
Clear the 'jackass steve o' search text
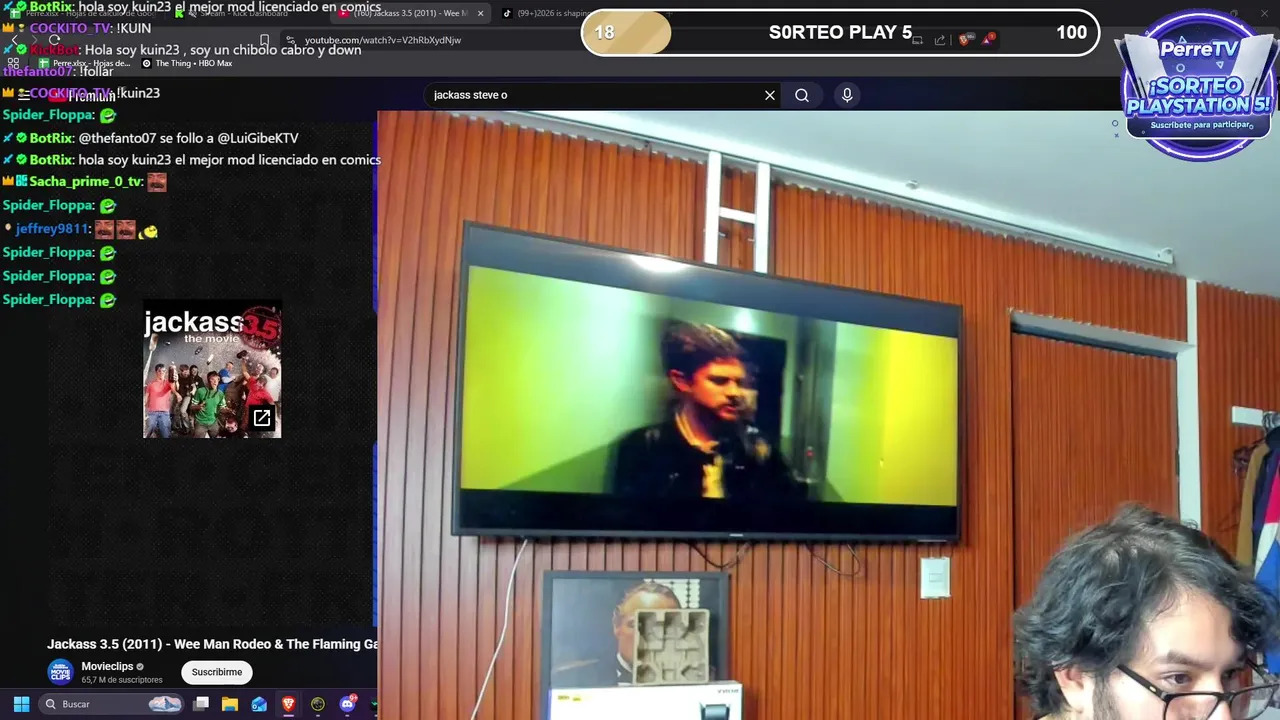[770, 95]
